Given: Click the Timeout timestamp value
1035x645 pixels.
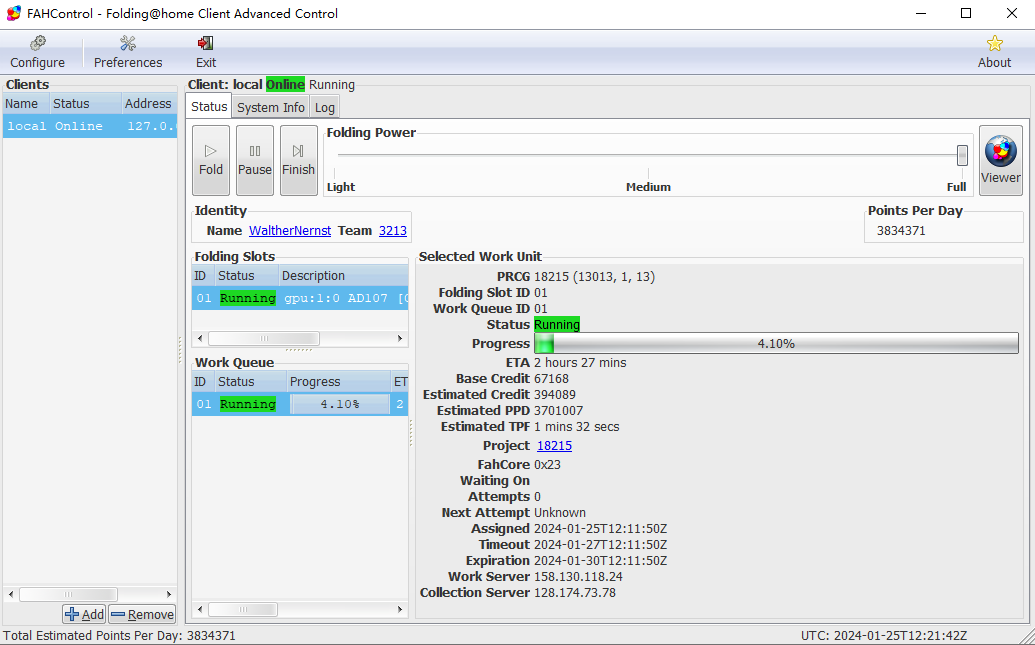Looking at the screenshot, I should (x=601, y=545).
